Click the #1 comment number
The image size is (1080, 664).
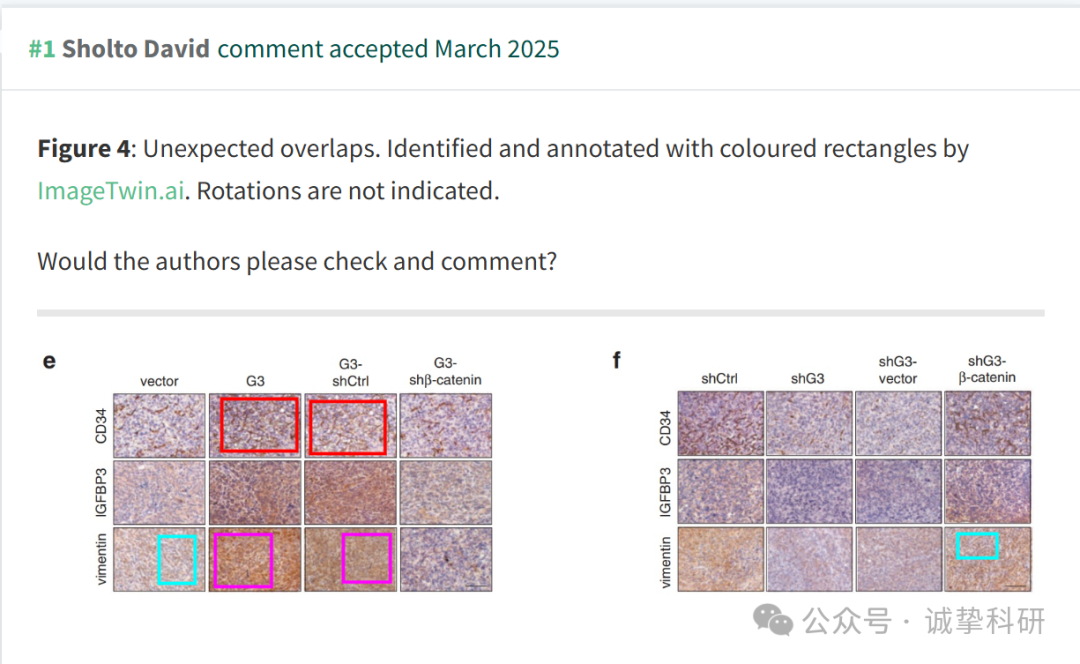coord(42,49)
